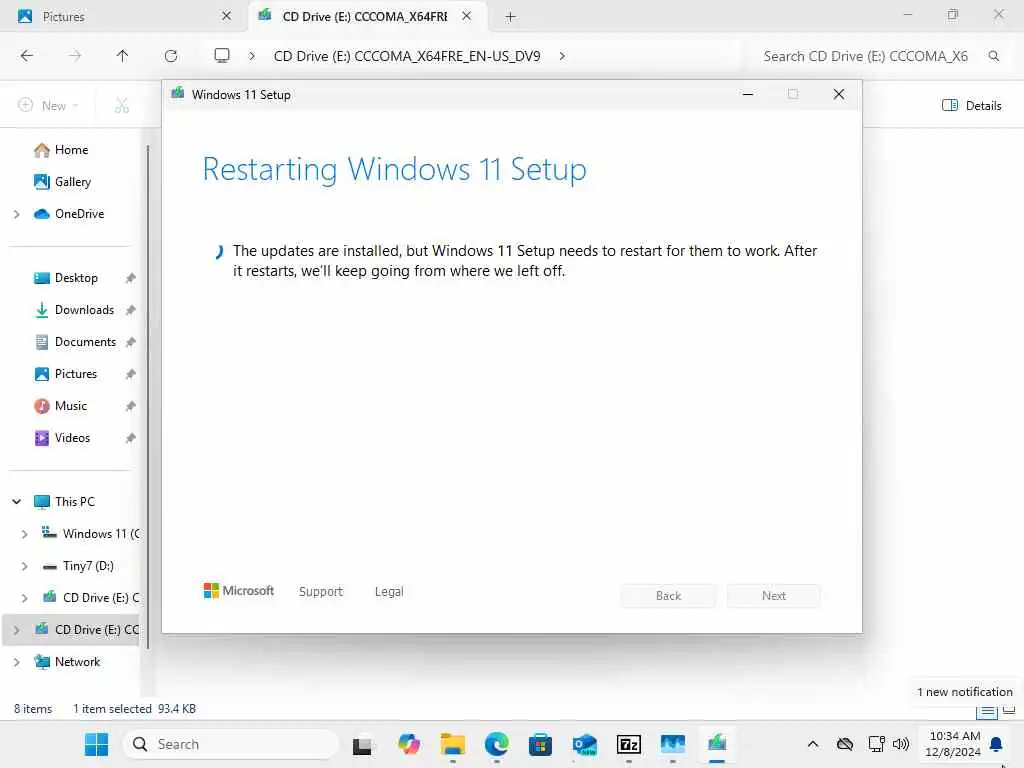Click the OneDrive cloud tray icon
This screenshot has width=1024, height=768.
pyautogui.click(x=844, y=744)
